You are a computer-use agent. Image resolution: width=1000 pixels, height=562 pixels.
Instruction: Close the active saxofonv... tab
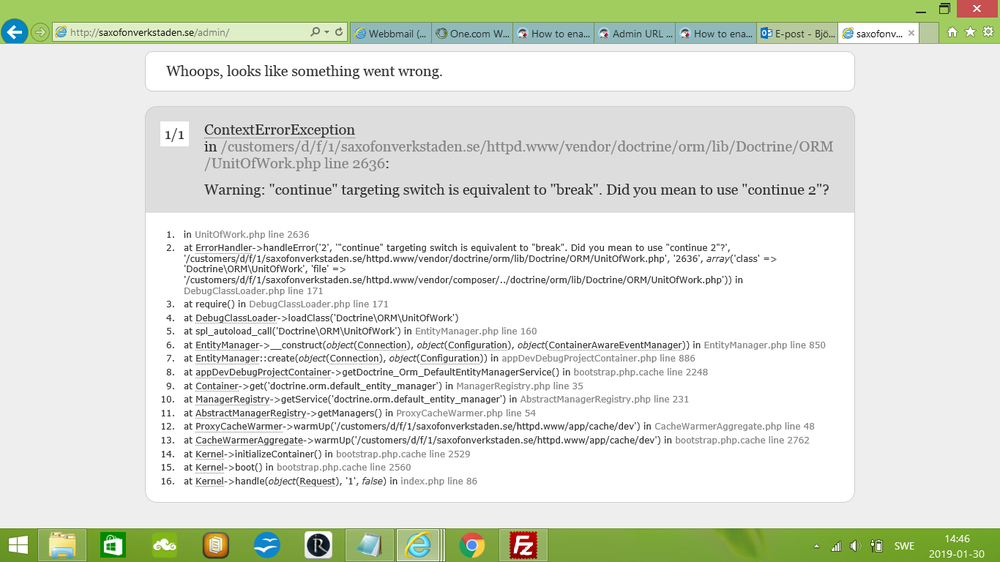click(x=911, y=33)
